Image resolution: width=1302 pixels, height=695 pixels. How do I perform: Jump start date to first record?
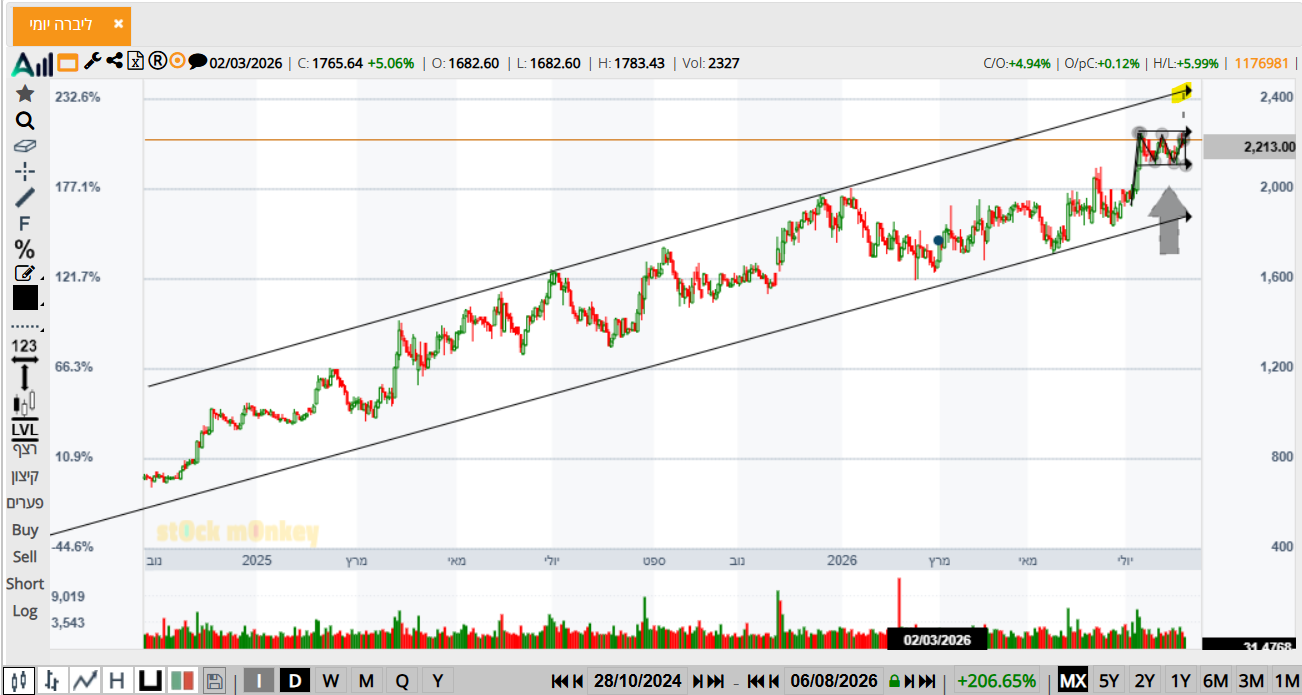coord(560,681)
